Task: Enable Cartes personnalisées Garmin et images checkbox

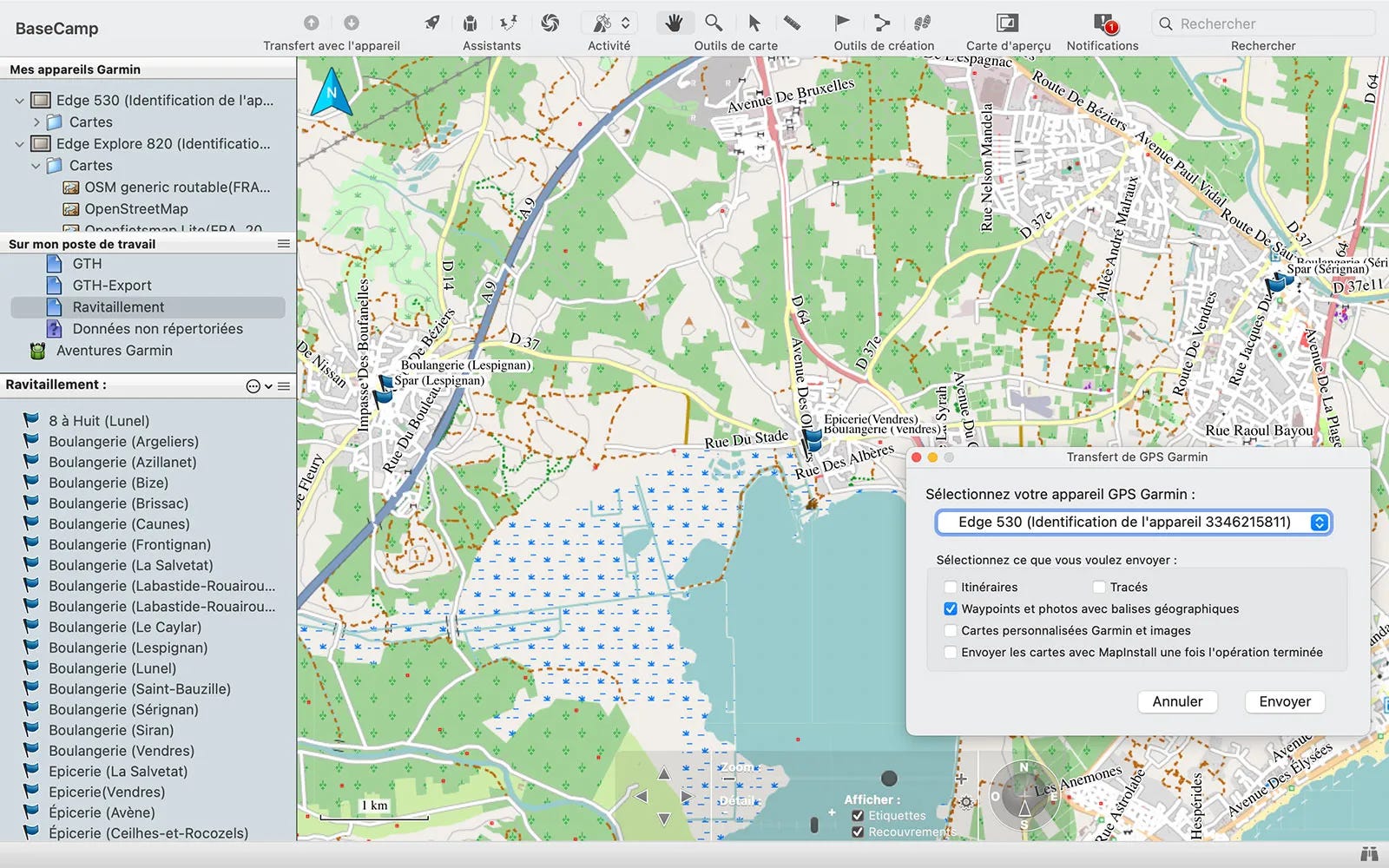Action: 951,631
